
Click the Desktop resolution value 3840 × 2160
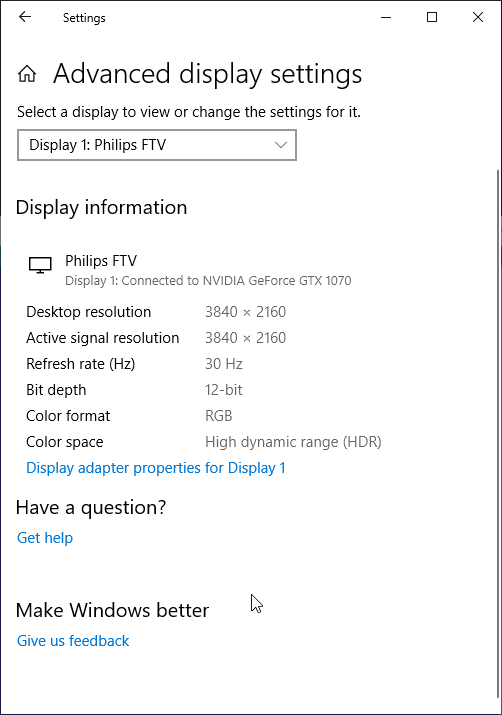245,312
